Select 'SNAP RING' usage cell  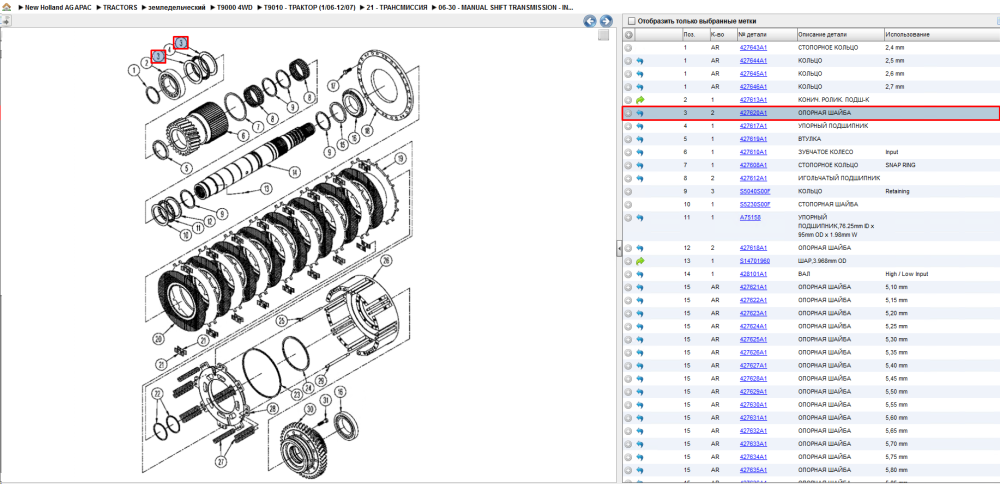point(900,165)
